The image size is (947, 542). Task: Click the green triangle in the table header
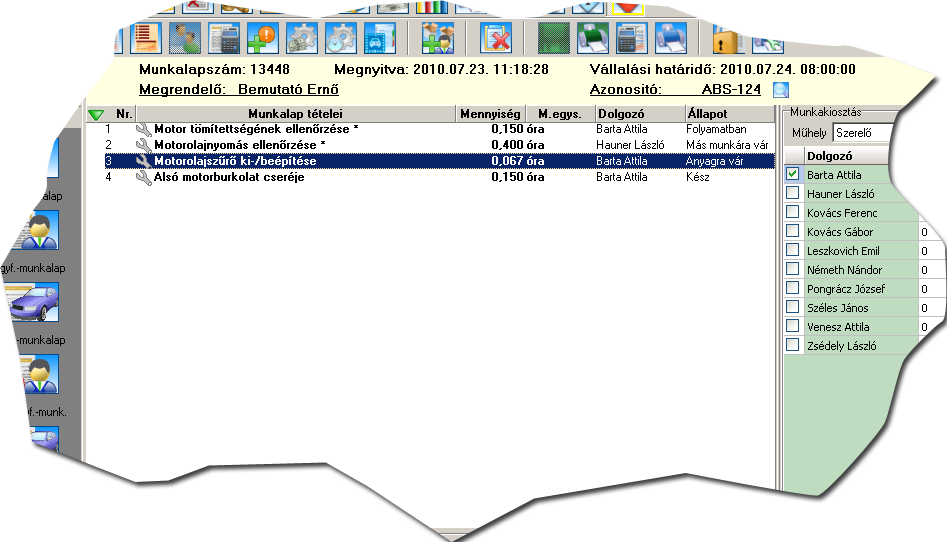click(96, 115)
